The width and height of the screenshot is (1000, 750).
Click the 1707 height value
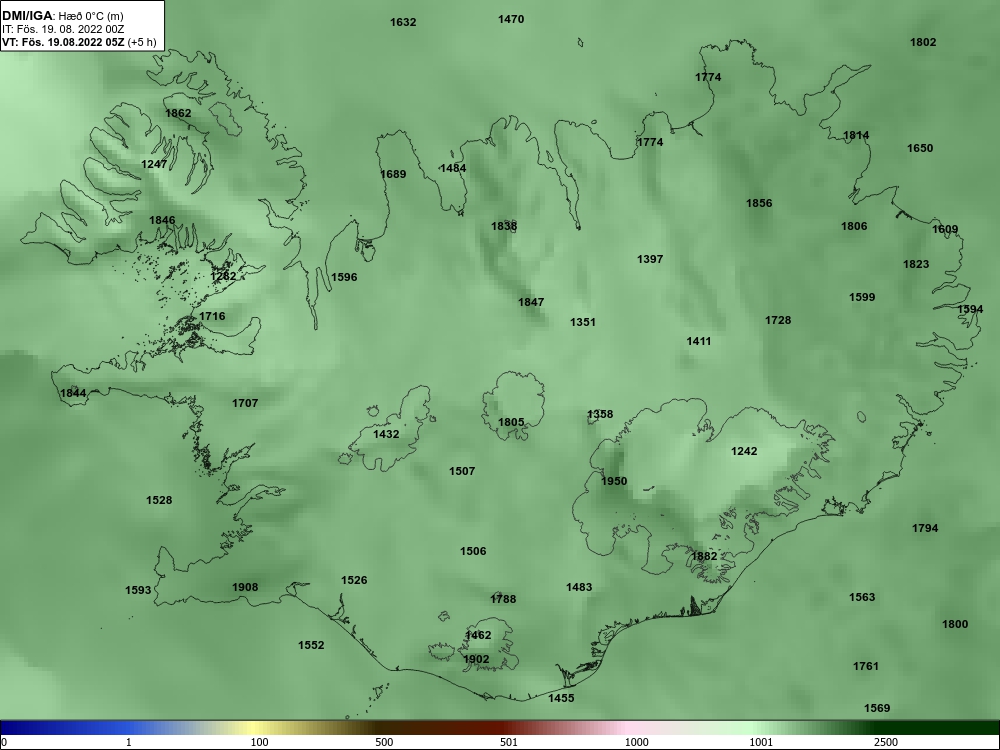click(245, 403)
